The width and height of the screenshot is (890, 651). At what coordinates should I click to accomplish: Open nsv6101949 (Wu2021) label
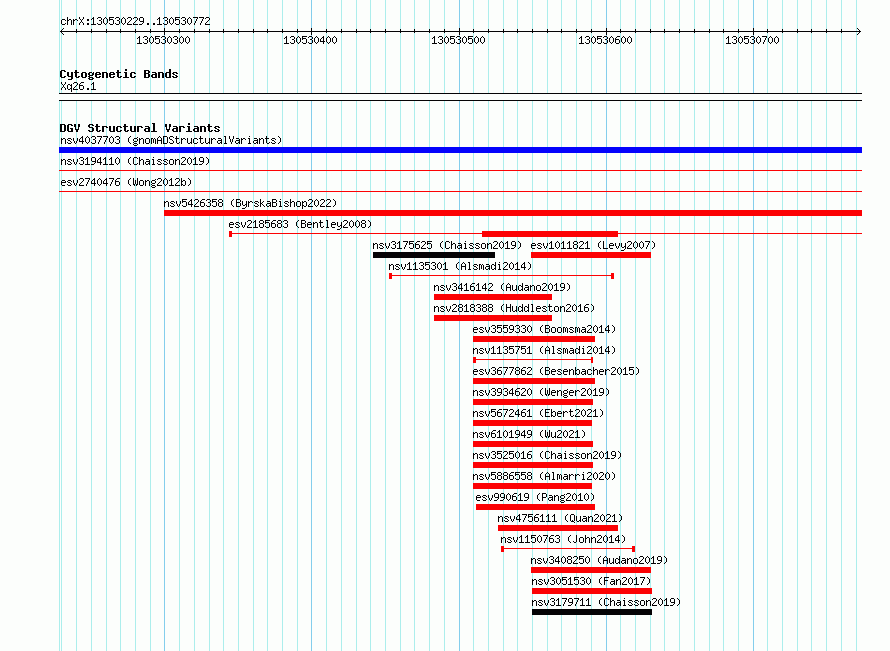(529, 434)
